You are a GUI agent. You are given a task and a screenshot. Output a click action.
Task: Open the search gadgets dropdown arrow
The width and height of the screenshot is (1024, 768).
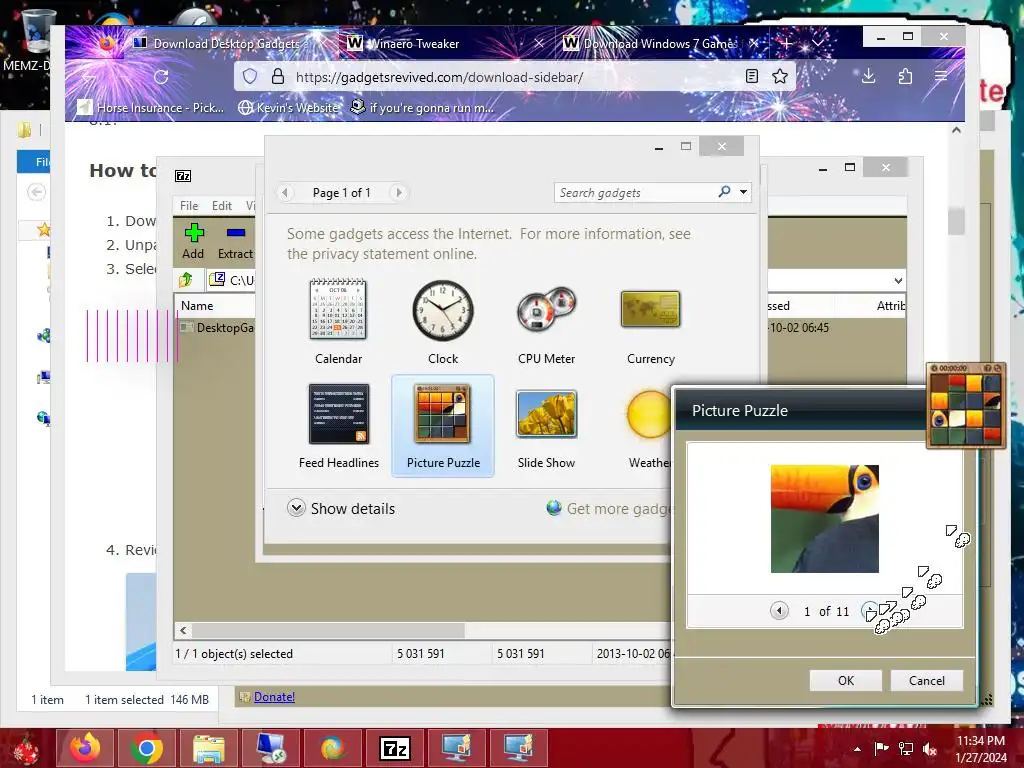pyautogui.click(x=743, y=192)
